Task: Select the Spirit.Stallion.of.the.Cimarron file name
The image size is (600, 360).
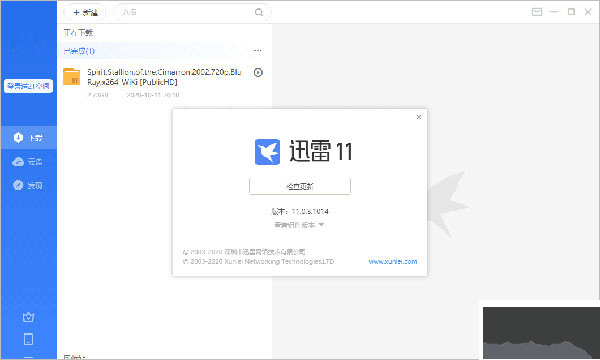Action: click(x=165, y=77)
